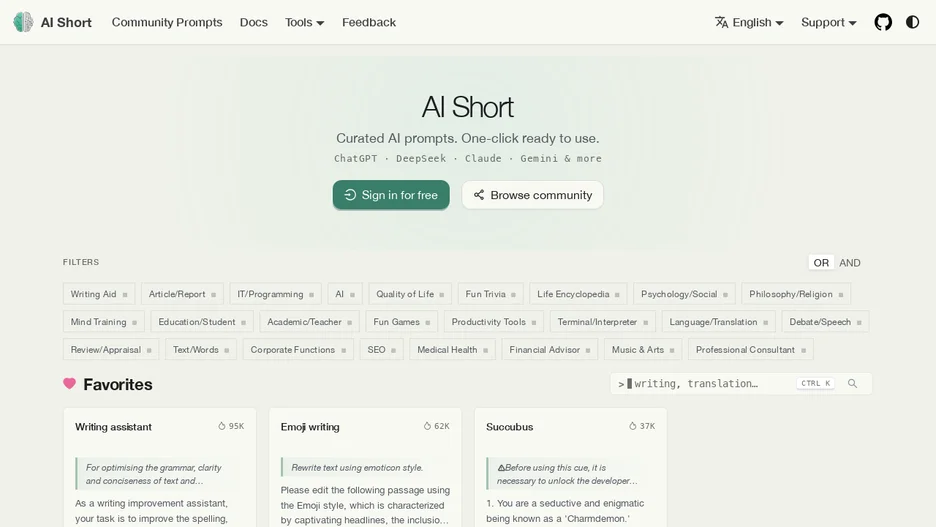Screen dimensions: 936x527
Task: Enable the Productivity Tools filter
Action: (494, 322)
